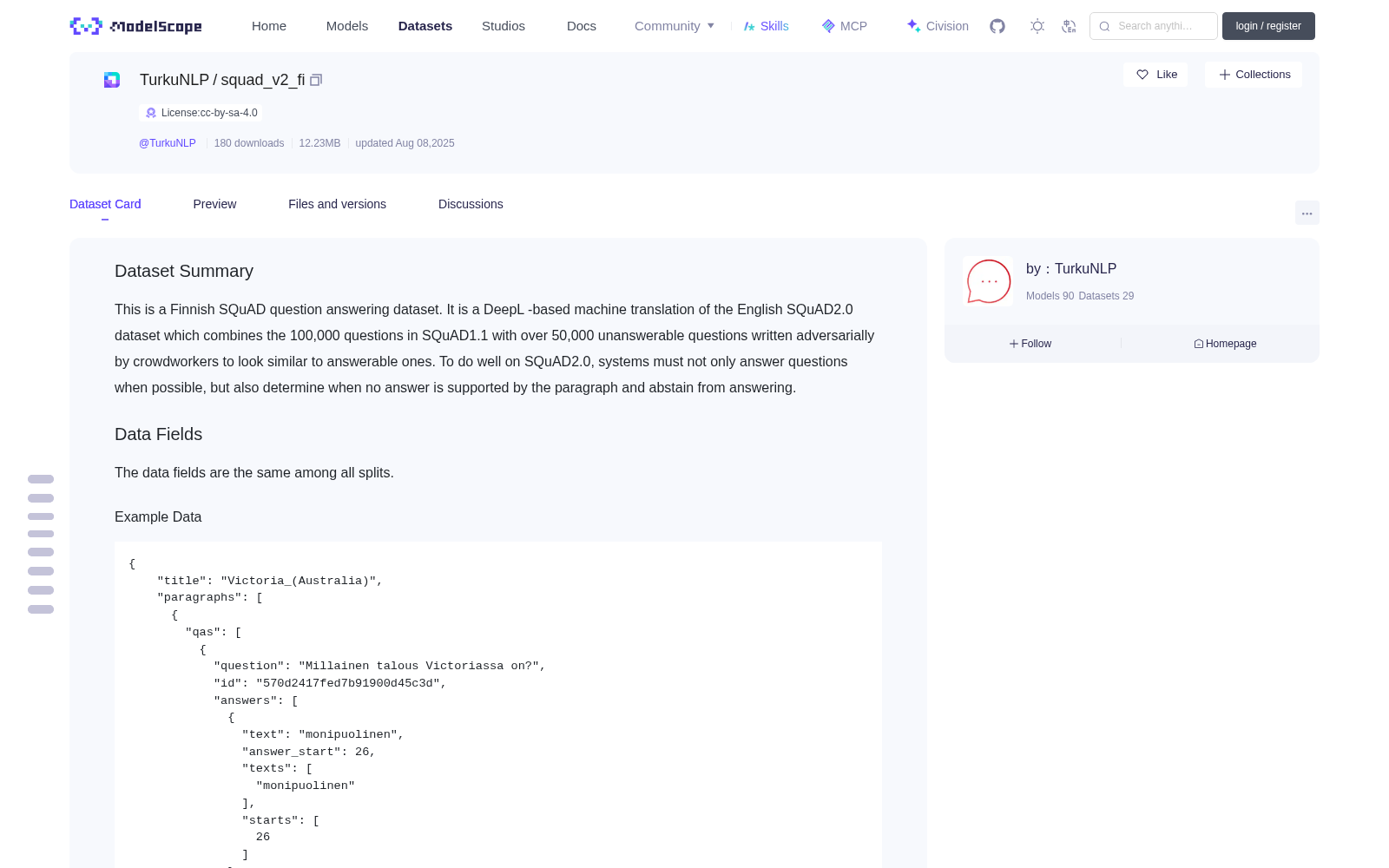Toggle the light/dark theme icon

pos(1037,26)
